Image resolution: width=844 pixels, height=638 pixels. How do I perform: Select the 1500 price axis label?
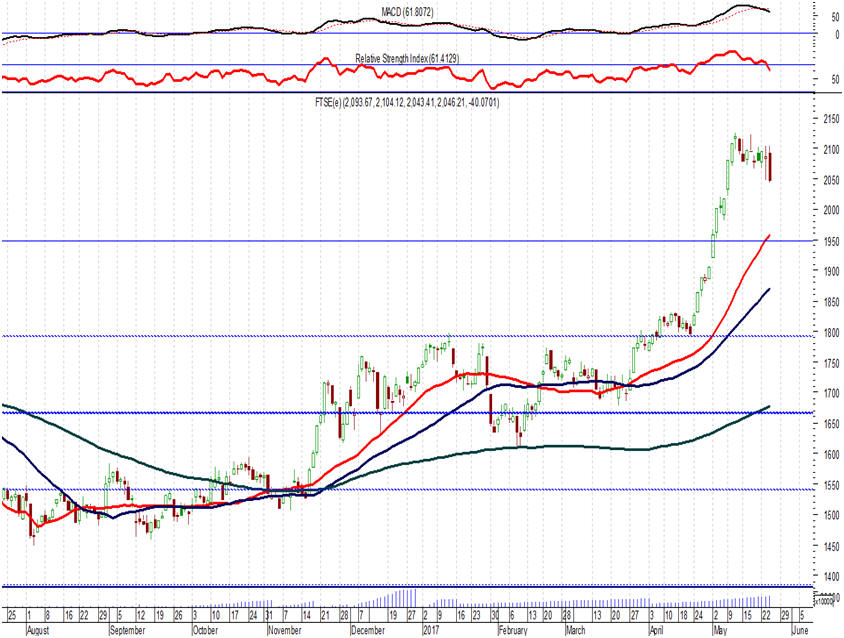point(832,515)
